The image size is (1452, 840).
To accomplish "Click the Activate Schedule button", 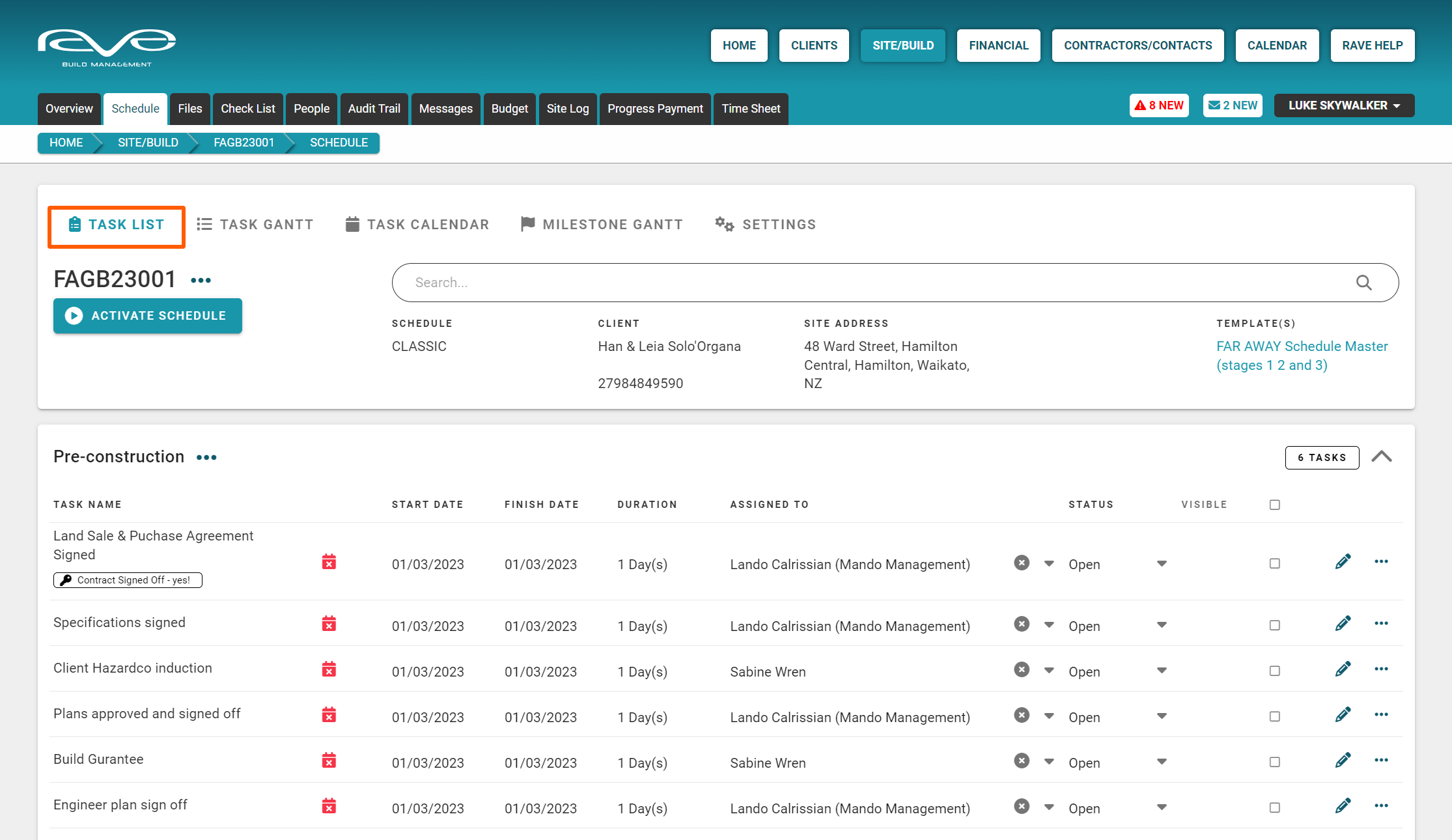I will (x=148, y=316).
